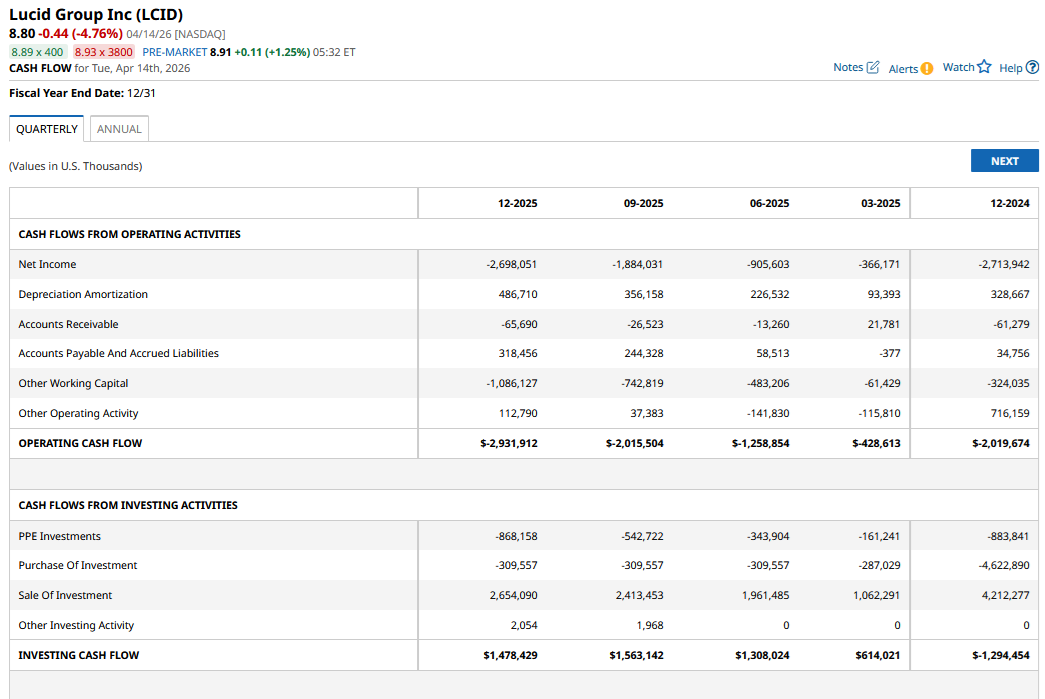Click the orange Alerts exclamation icon
Image resolution: width=1045 pixels, height=699 pixels.
pos(926,69)
